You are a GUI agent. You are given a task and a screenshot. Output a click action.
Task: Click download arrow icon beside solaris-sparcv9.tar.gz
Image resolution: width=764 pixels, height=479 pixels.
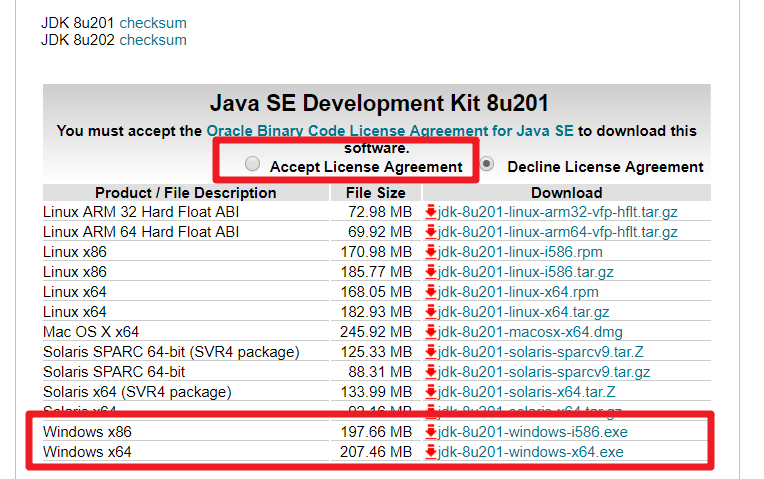431,372
